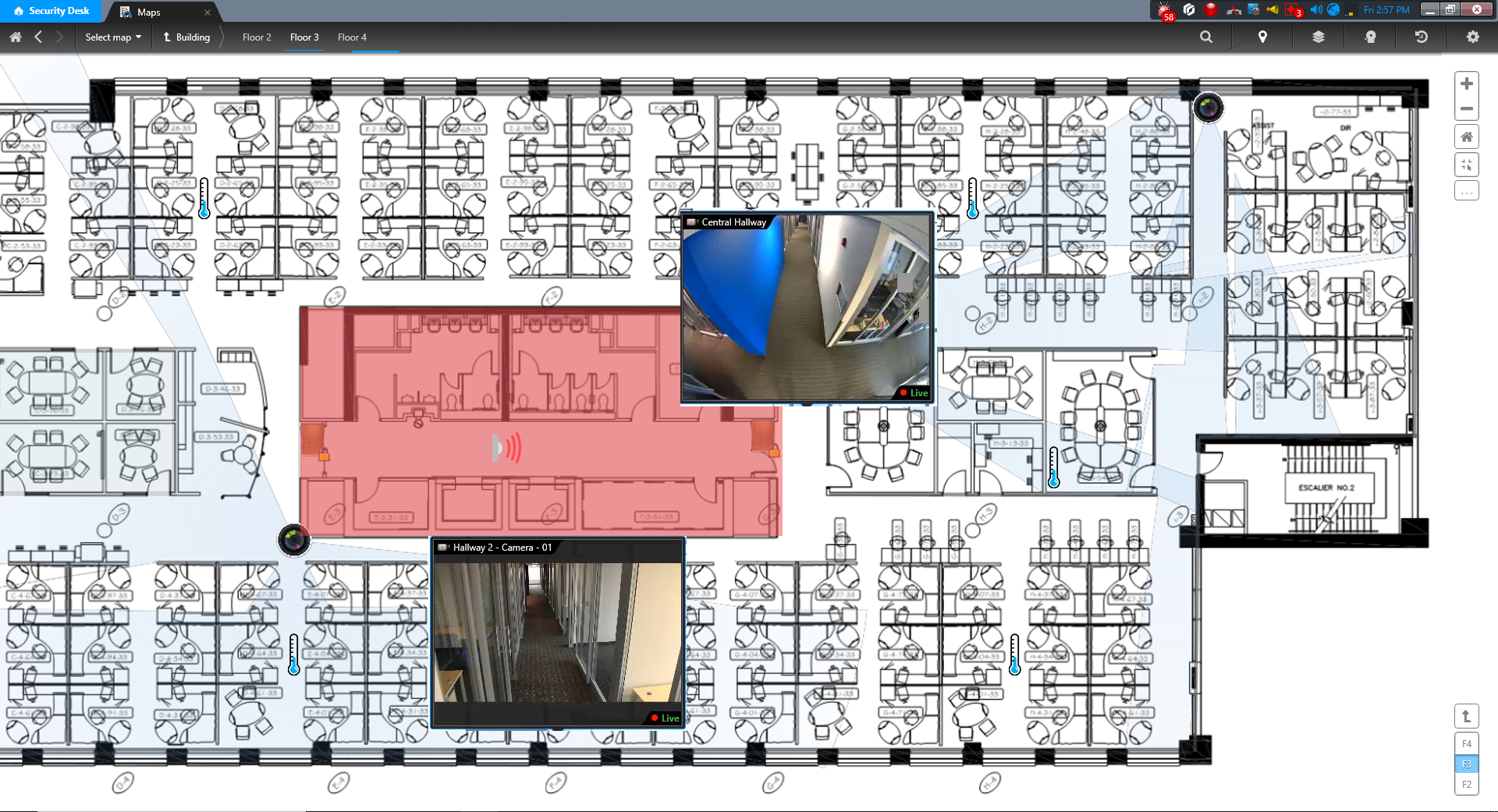Switch to Floor 2 map
The width and height of the screenshot is (1498, 812).
click(257, 37)
